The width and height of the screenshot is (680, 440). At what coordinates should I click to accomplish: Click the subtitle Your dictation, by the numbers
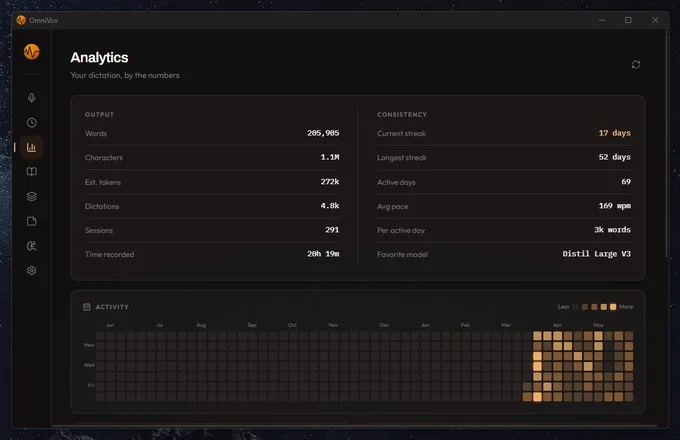125,75
